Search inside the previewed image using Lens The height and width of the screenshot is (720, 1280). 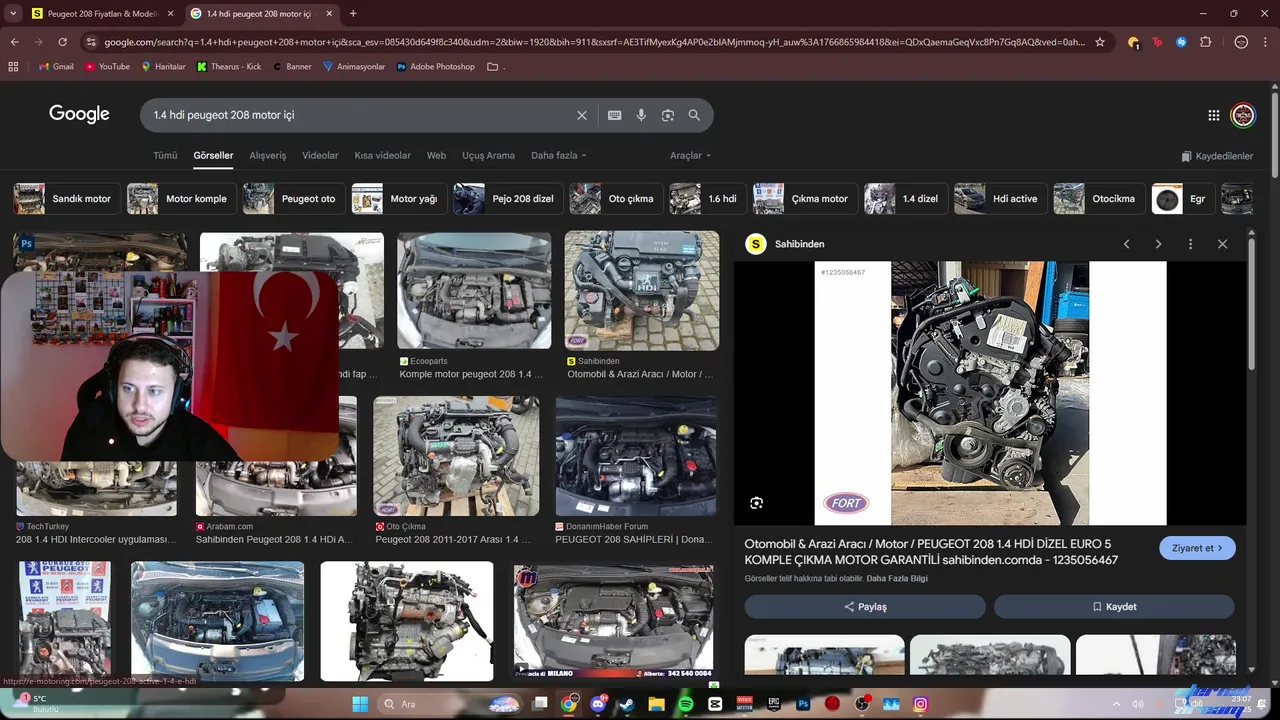point(757,503)
